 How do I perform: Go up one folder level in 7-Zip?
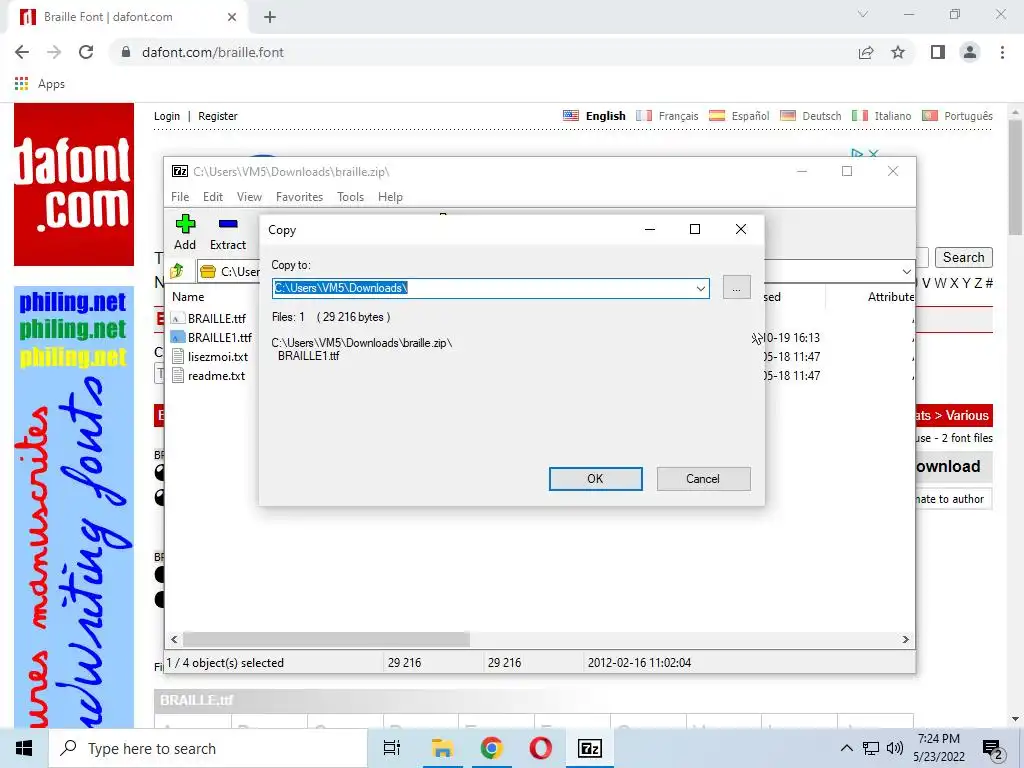point(176,271)
